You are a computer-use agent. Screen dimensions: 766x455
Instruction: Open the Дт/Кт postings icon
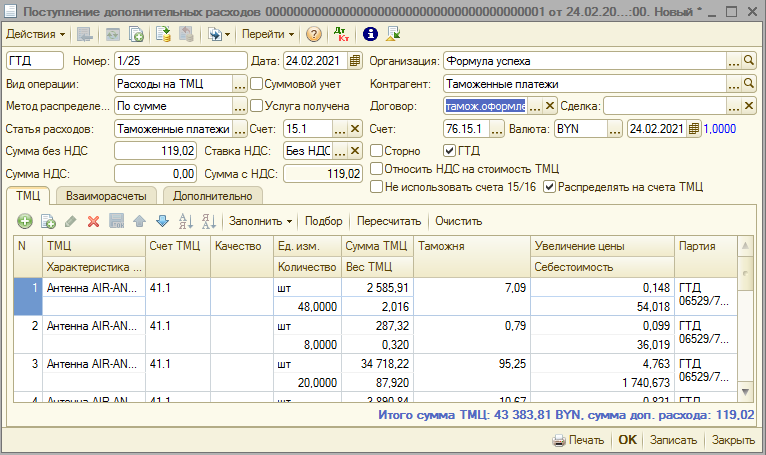[341, 34]
